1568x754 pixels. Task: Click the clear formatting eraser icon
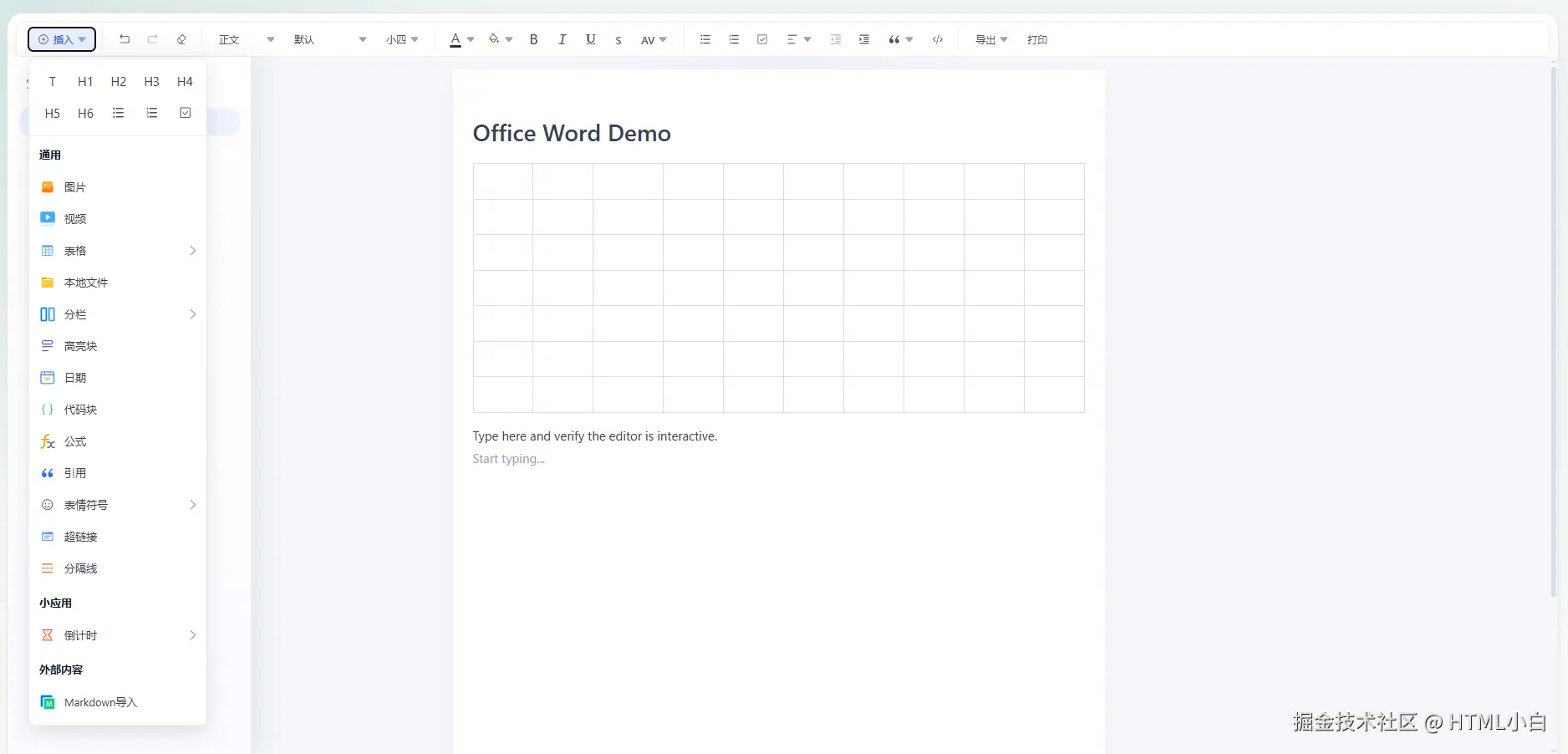coord(181,39)
